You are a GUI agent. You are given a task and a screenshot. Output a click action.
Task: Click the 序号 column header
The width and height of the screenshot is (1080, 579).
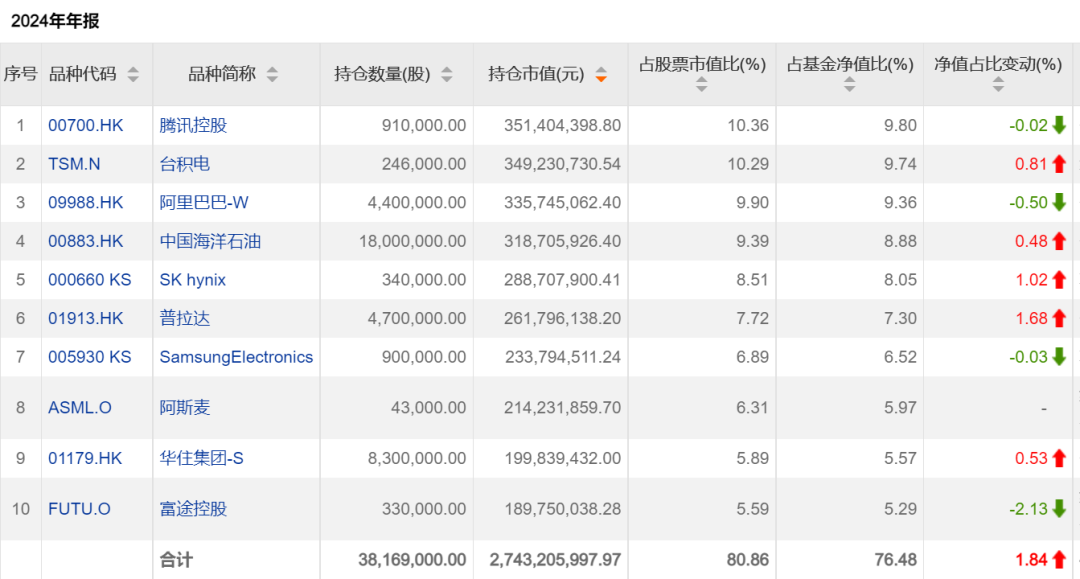[20, 74]
